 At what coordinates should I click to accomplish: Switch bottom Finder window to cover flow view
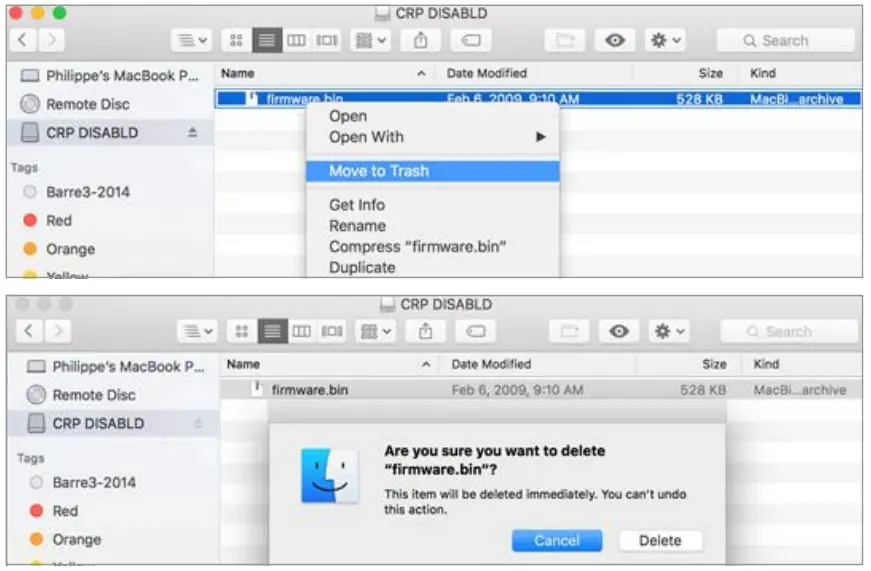tap(332, 331)
